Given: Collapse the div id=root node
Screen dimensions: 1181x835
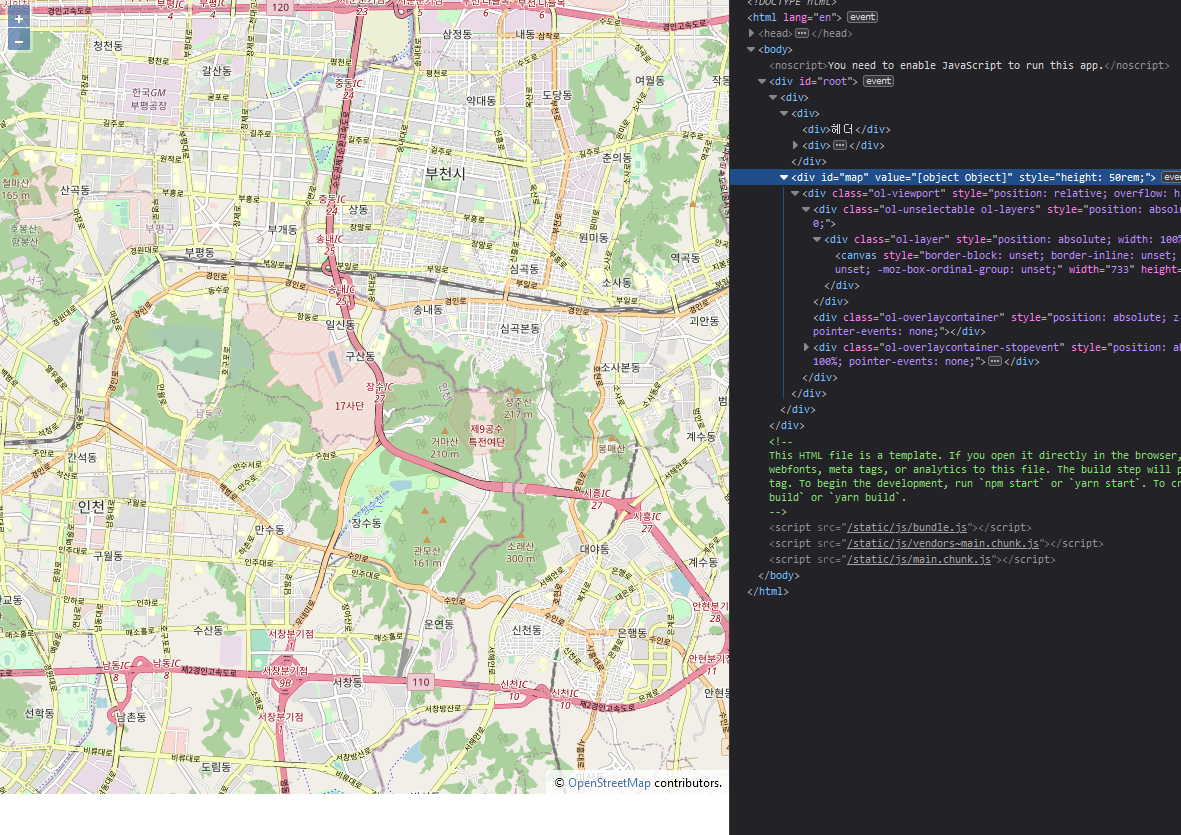Looking at the screenshot, I should [x=762, y=81].
